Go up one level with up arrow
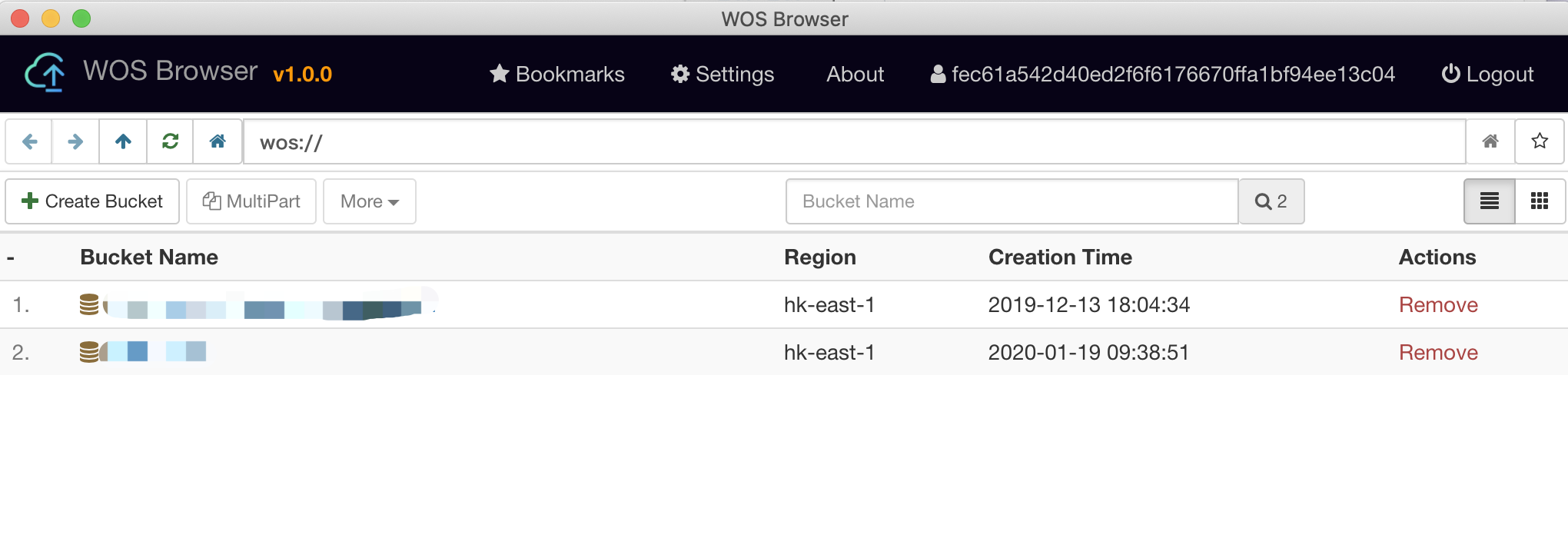 click(123, 141)
